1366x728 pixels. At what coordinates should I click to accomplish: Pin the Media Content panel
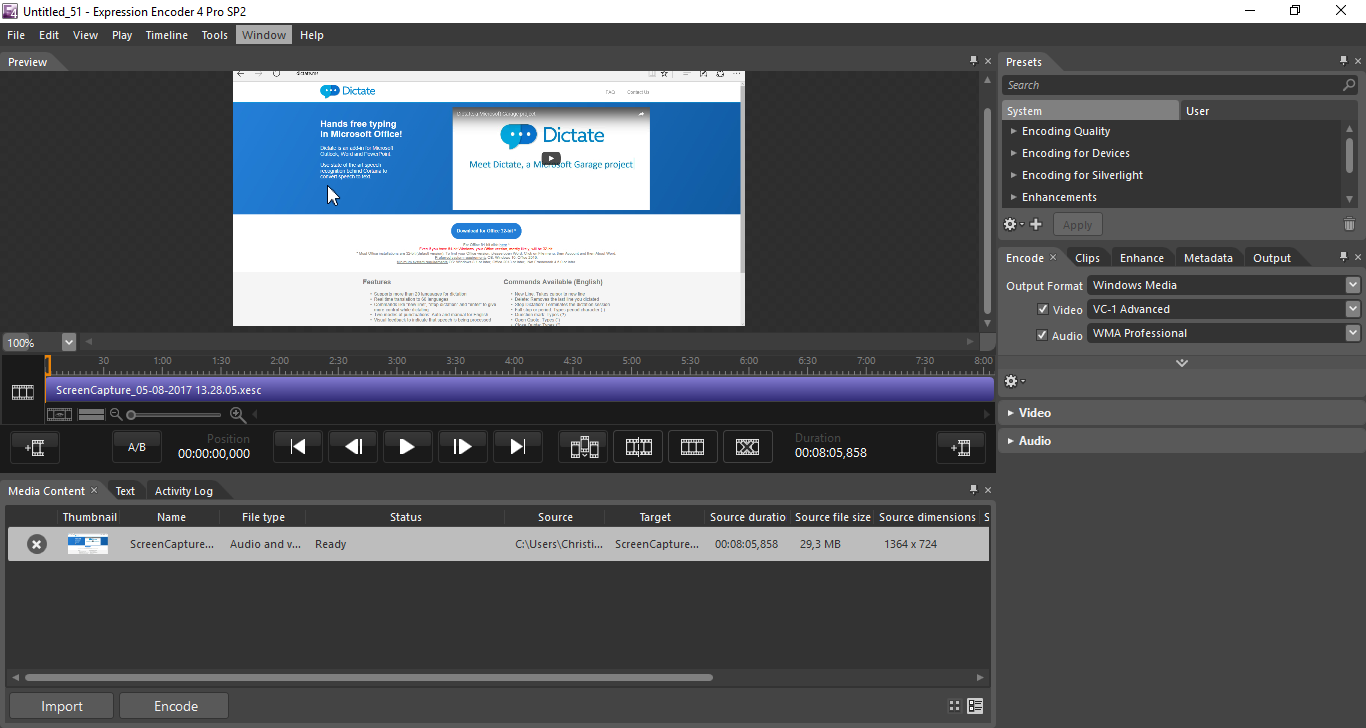pos(974,490)
